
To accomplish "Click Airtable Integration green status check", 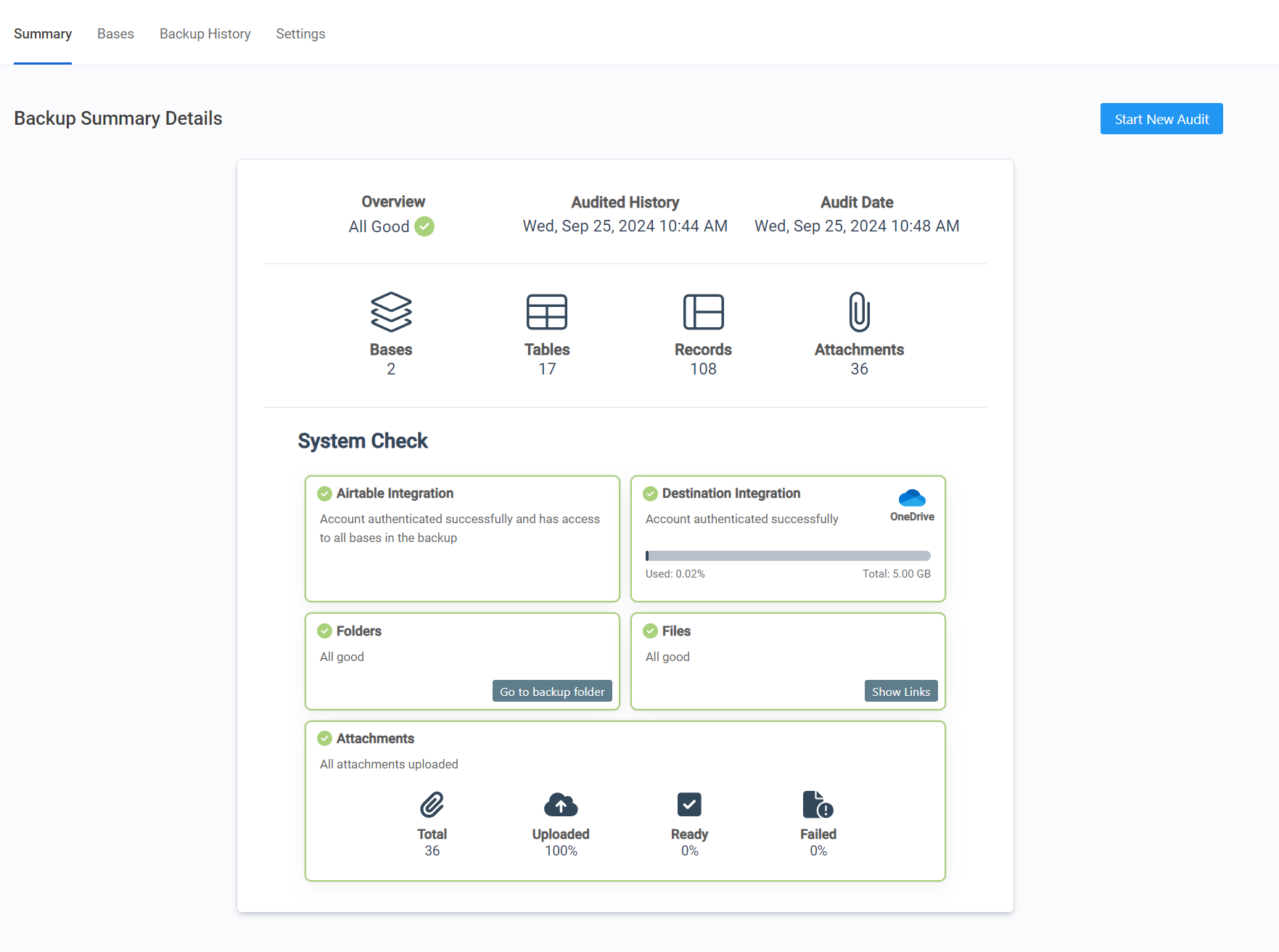I will pos(325,493).
